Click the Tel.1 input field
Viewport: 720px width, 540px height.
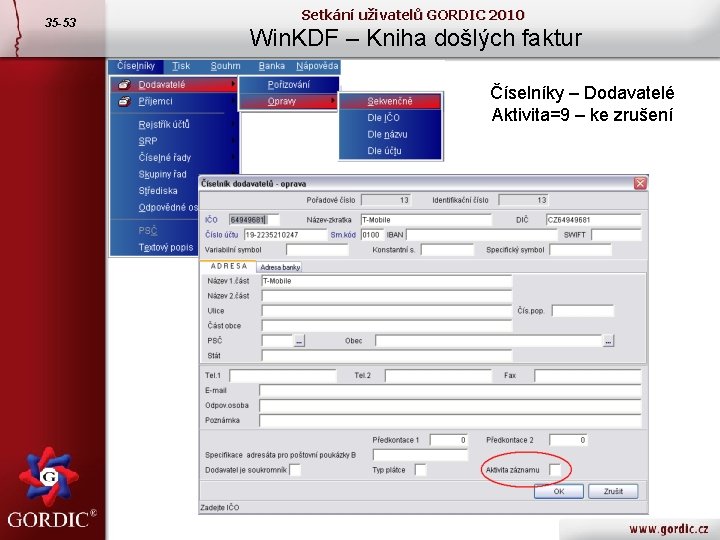(283, 376)
